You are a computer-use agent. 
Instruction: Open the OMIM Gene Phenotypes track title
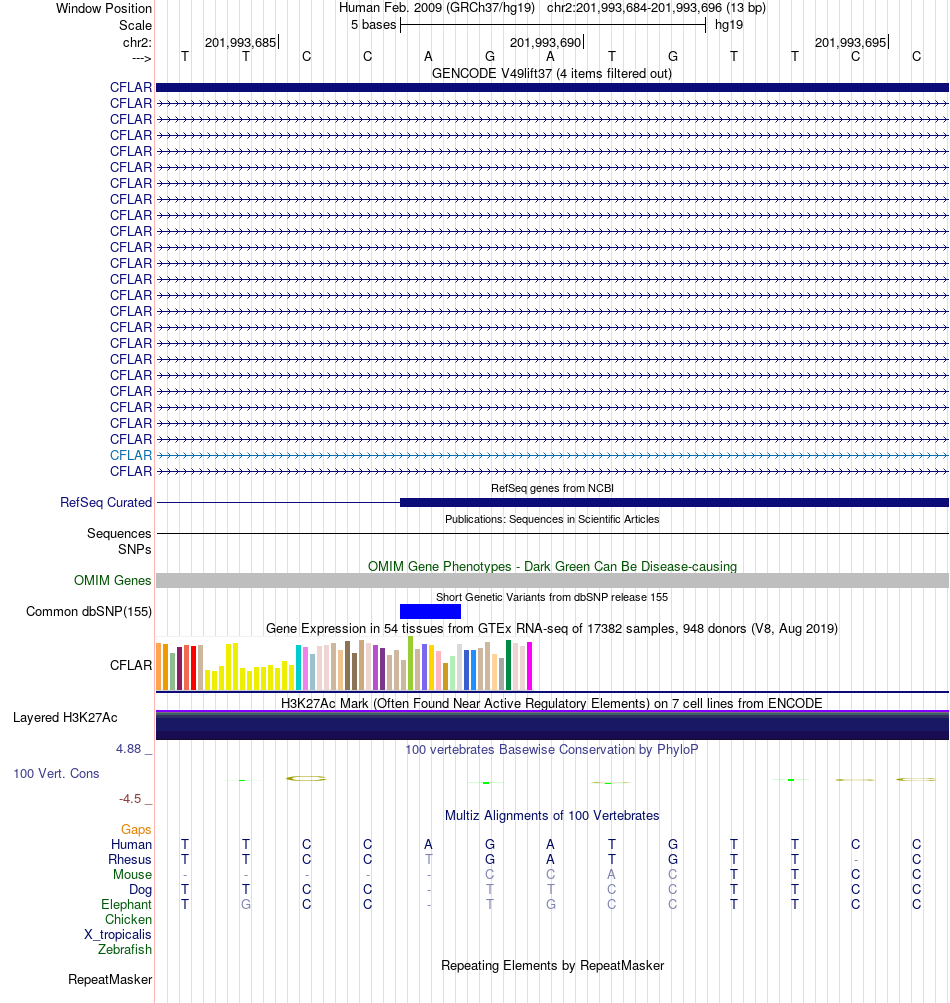point(552,566)
